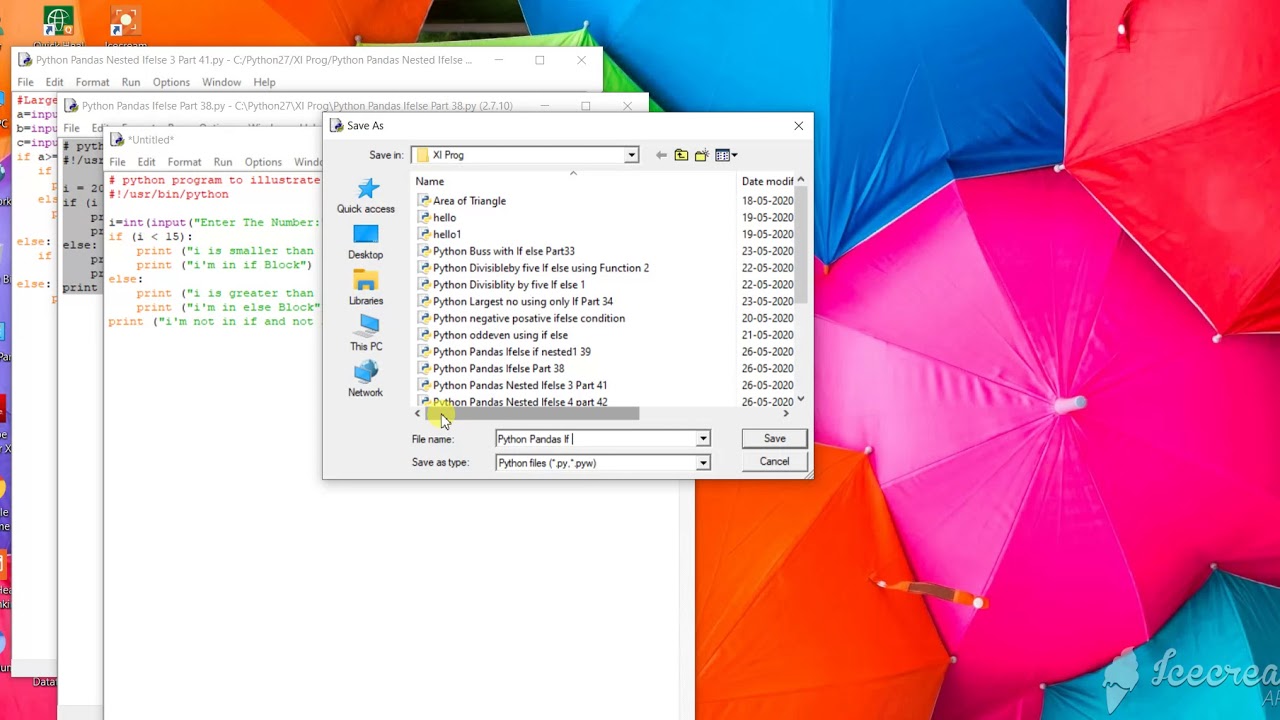Jump to Quick access in the places bar
Image resolution: width=1280 pixels, height=720 pixels.
(366, 196)
